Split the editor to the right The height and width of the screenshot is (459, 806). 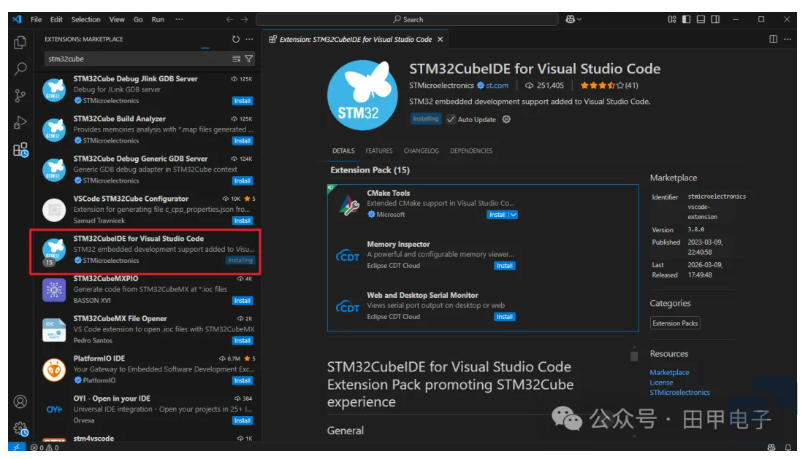click(773, 39)
